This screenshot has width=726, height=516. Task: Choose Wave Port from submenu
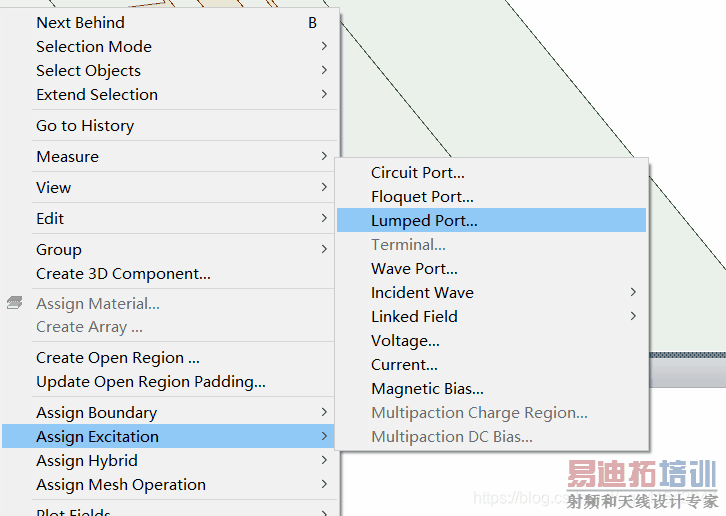pyautogui.click(x=414, y=269)
